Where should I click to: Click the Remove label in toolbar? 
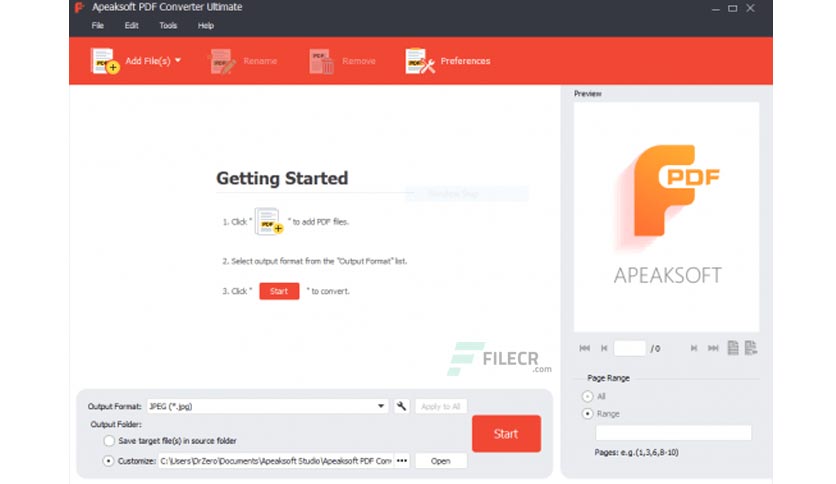359,61
